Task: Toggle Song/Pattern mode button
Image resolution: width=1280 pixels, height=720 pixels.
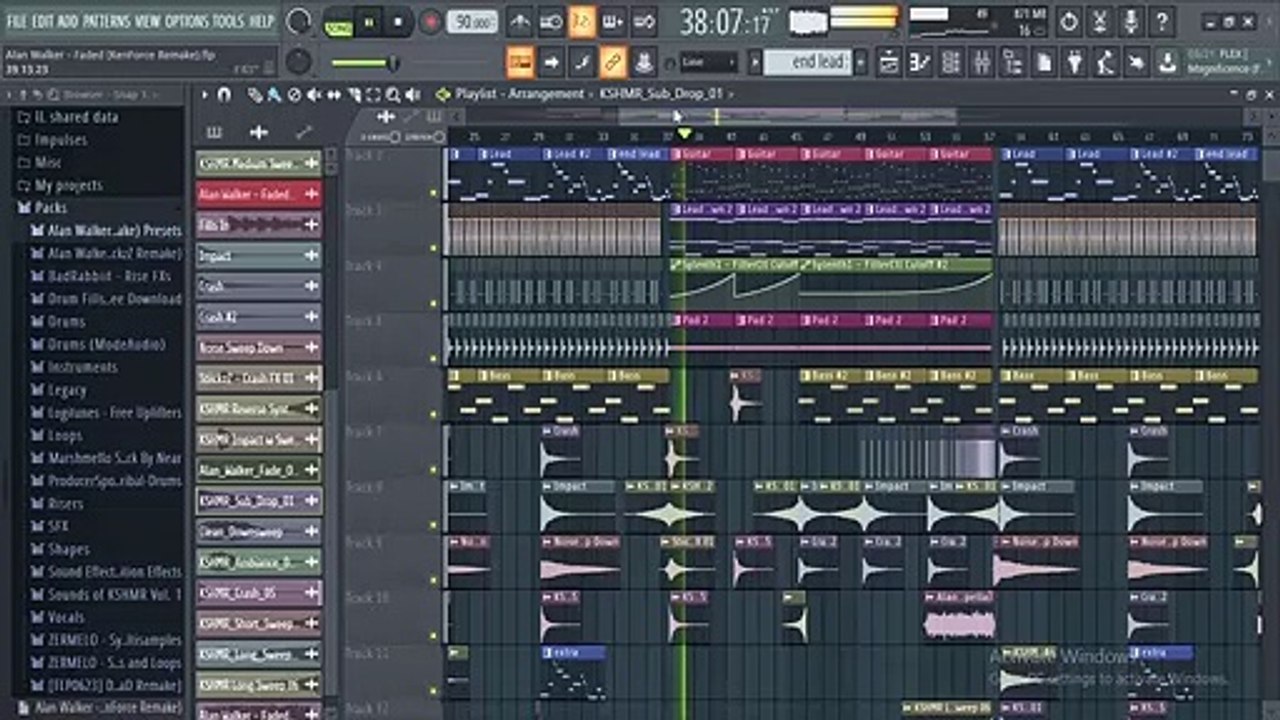Action: tap(338, 22)
